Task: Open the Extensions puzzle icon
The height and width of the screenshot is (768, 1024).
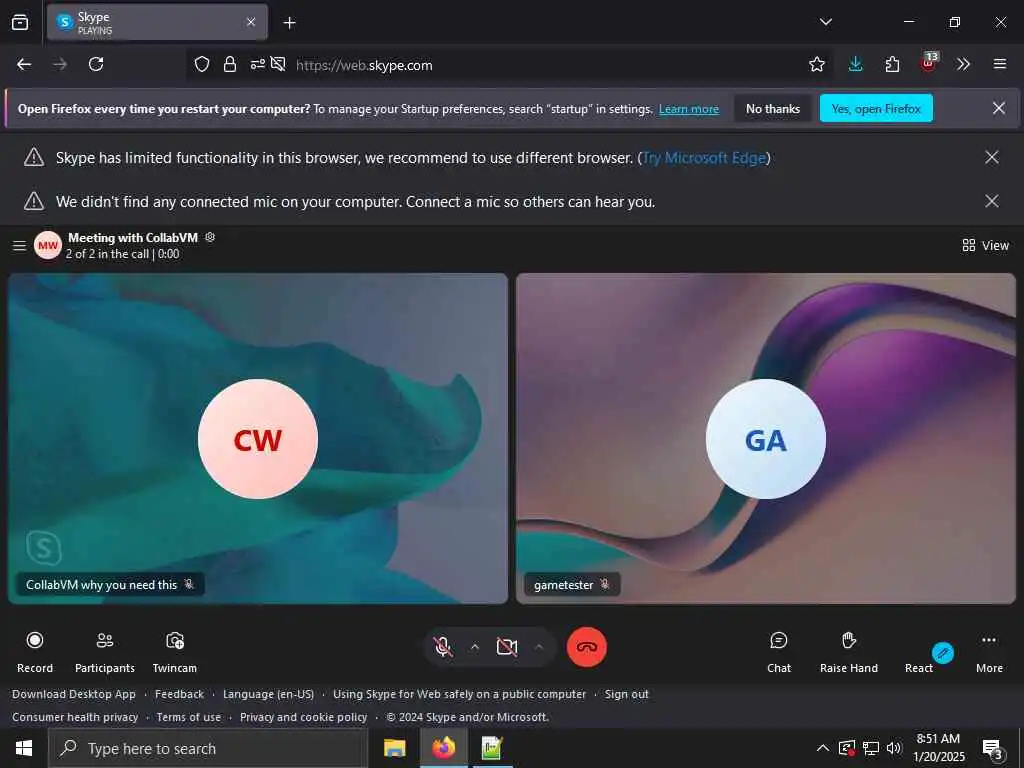Action: pos(892,64)
